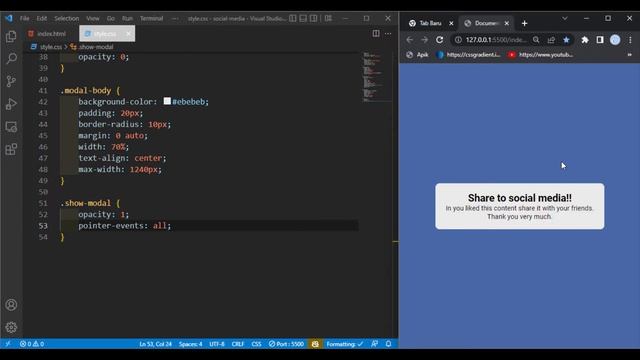This screenshot has width=640, height=360.
Task: Open the feedback icon in status bar
Action: tap(374, 344)
